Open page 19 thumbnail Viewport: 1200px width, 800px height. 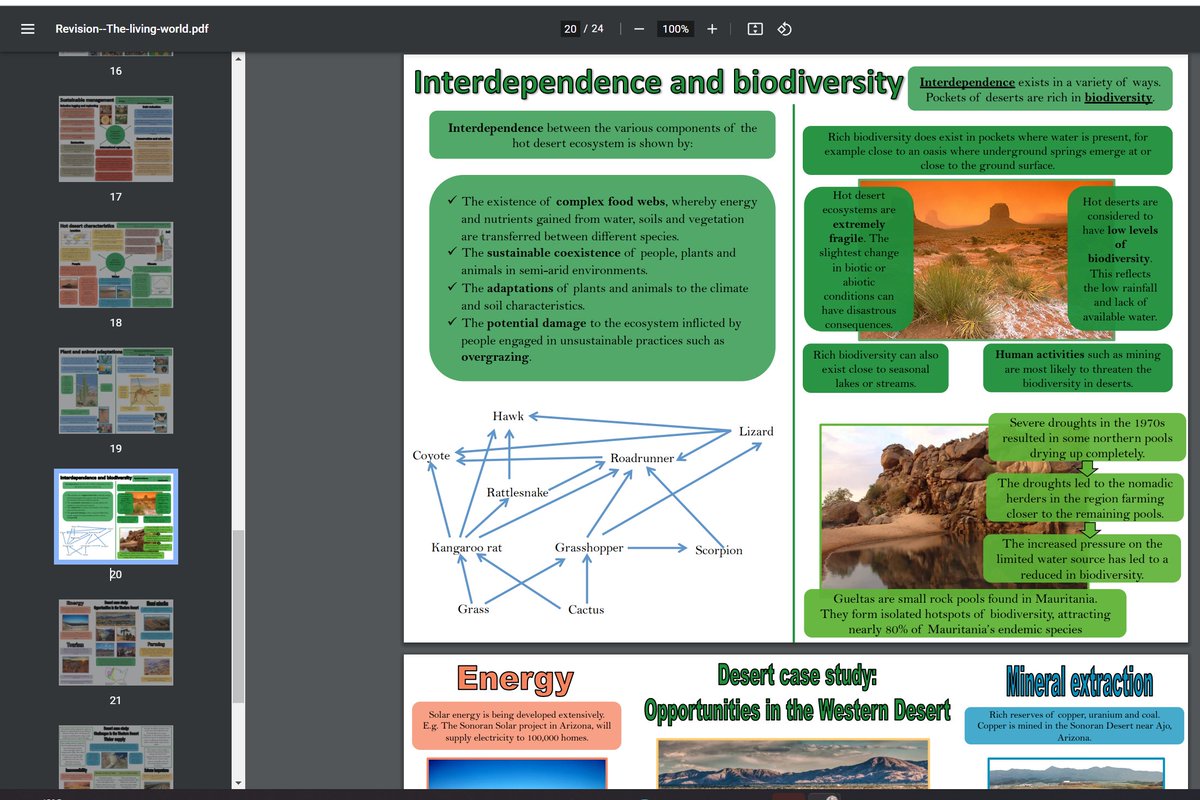pyautogui.click(x=115, y=391)
